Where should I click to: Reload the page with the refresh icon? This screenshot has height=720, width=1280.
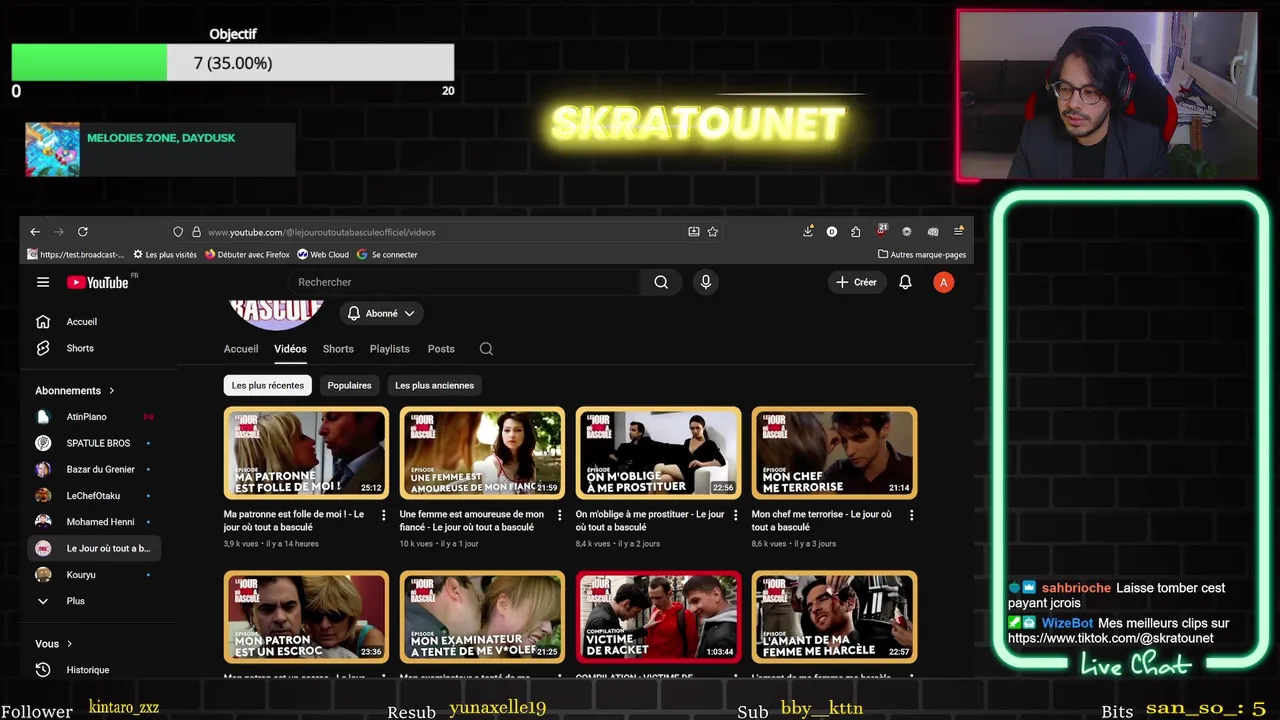(83, 231)
